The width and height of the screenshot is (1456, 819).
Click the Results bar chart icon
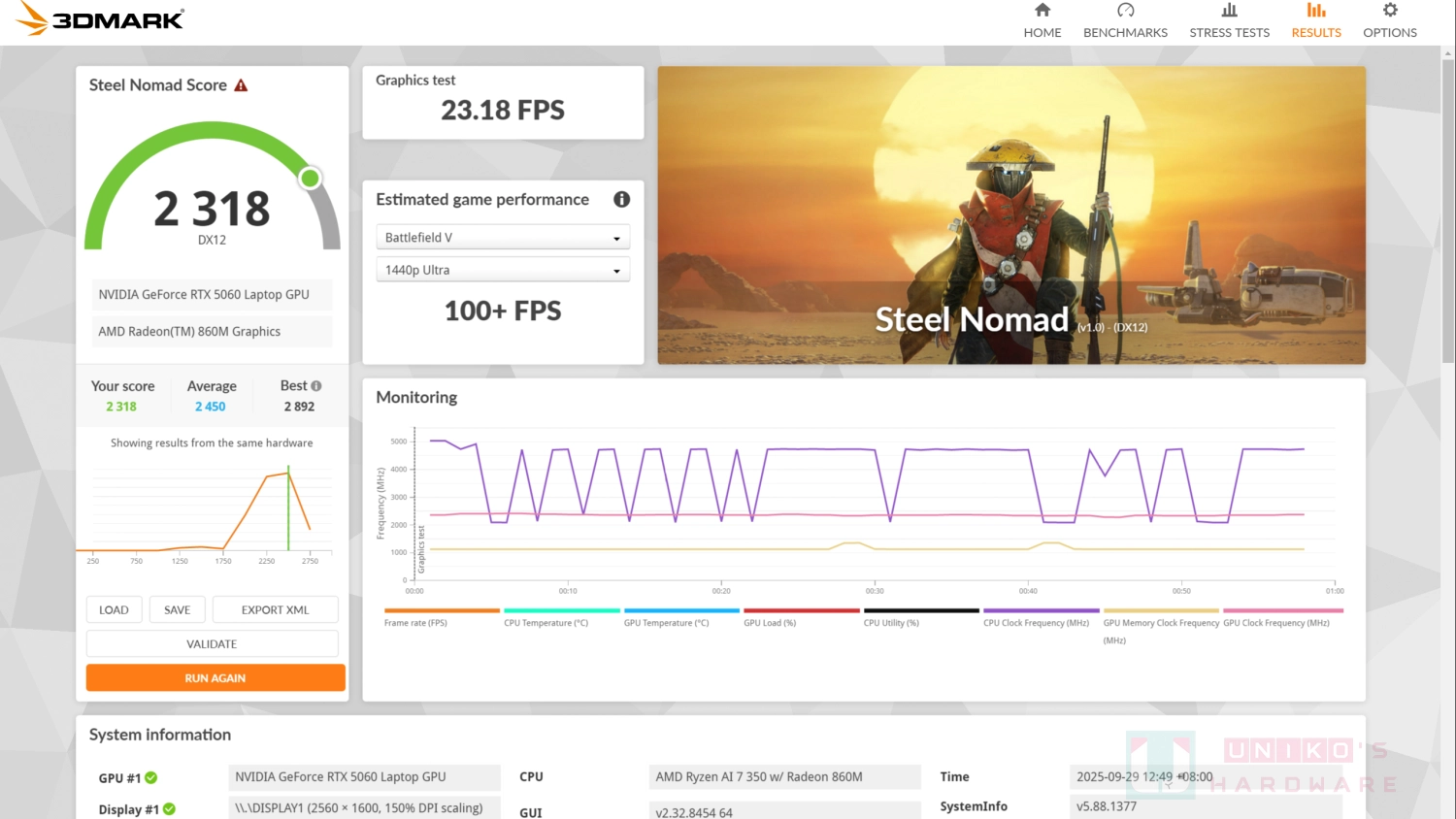point(1316,10)
